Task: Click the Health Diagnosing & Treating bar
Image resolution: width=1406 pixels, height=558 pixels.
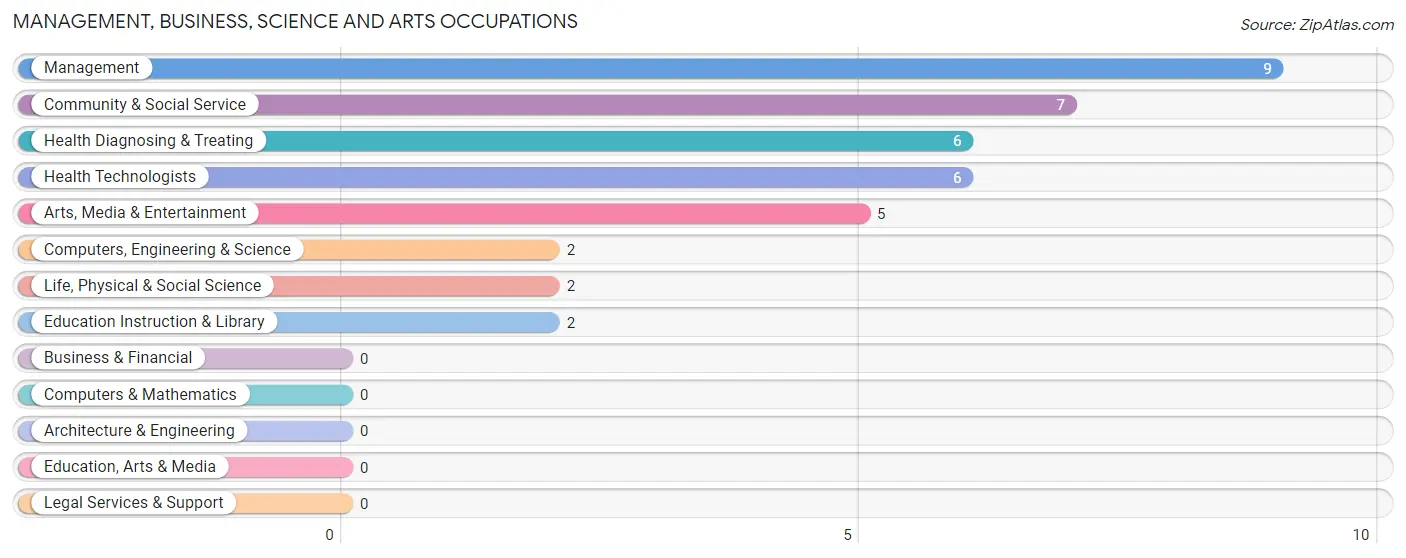Action: click(495, 141)
